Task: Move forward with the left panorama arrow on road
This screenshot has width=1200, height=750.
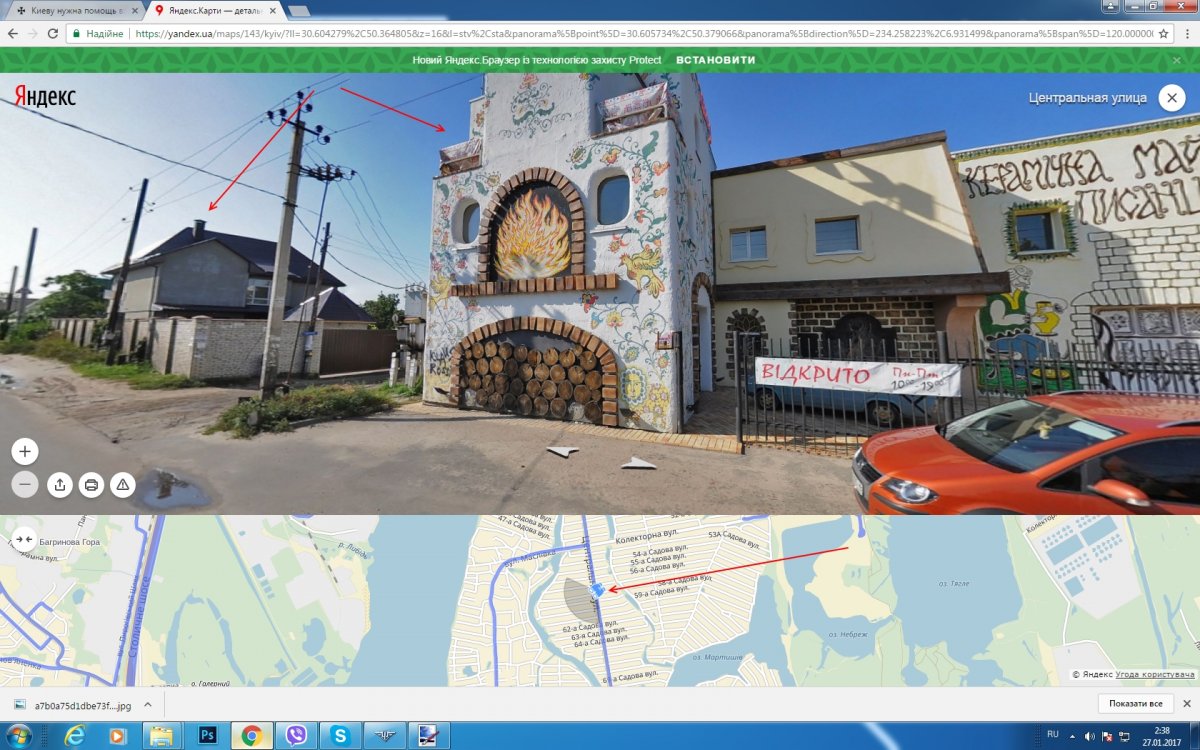Action: click(x=563, y=451)
